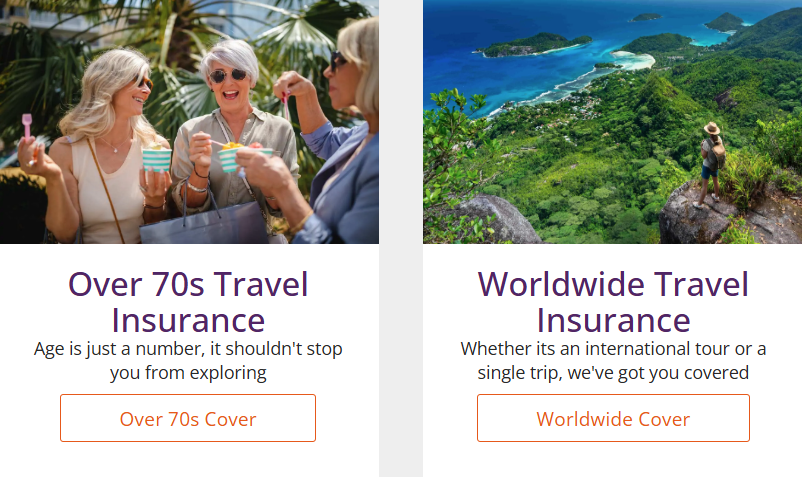The image size is (802, 477).
Task: Click the long narrow island in the sea
Action: (x=534, y=45)
